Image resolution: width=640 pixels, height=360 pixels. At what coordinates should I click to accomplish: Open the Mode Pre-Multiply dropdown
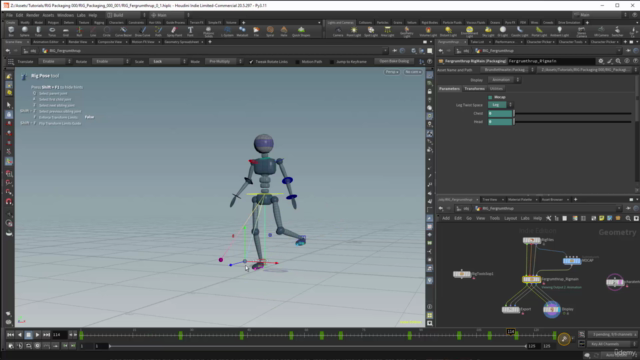click(223, 62)
